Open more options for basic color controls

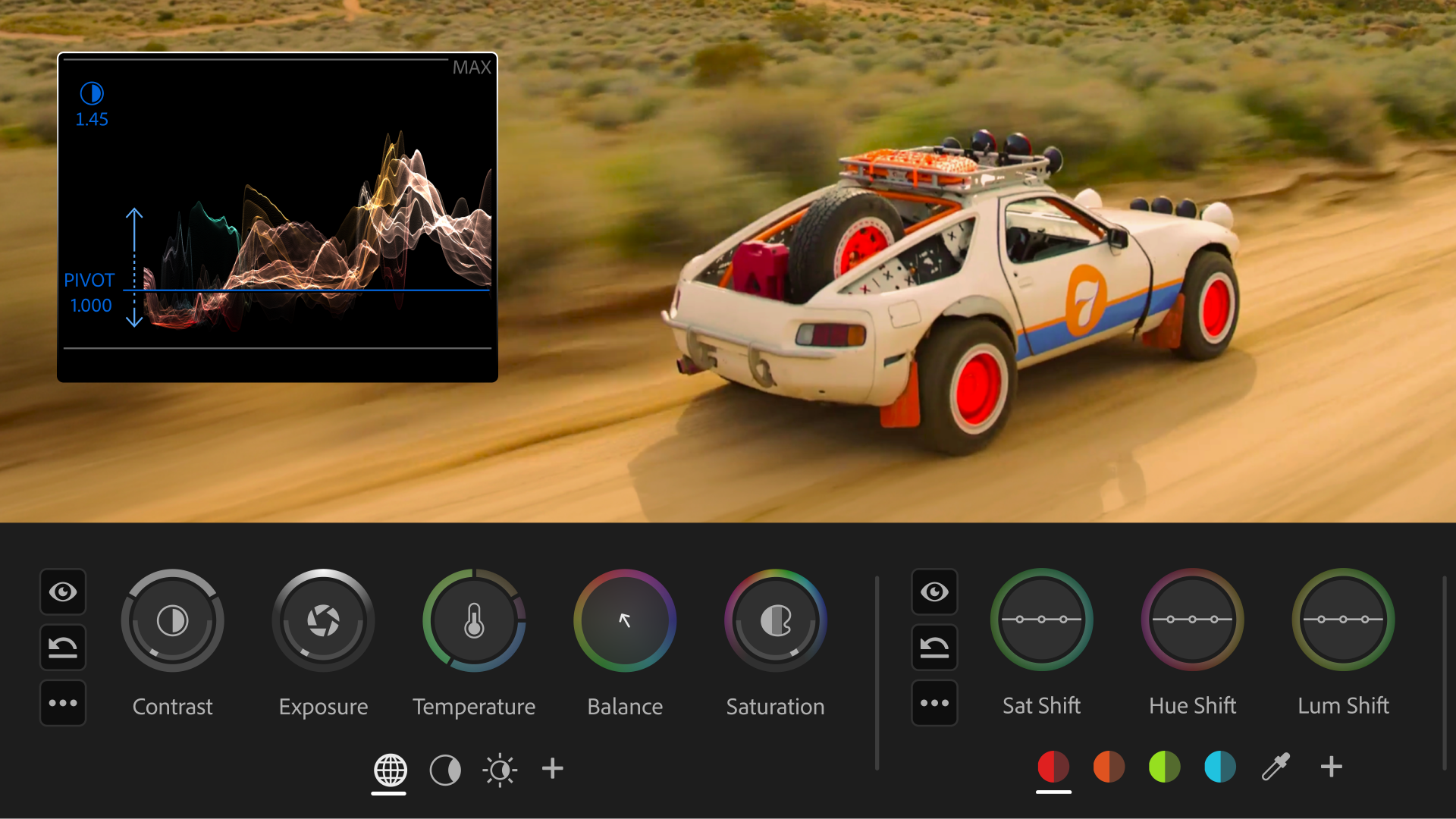tap(63, 703)
